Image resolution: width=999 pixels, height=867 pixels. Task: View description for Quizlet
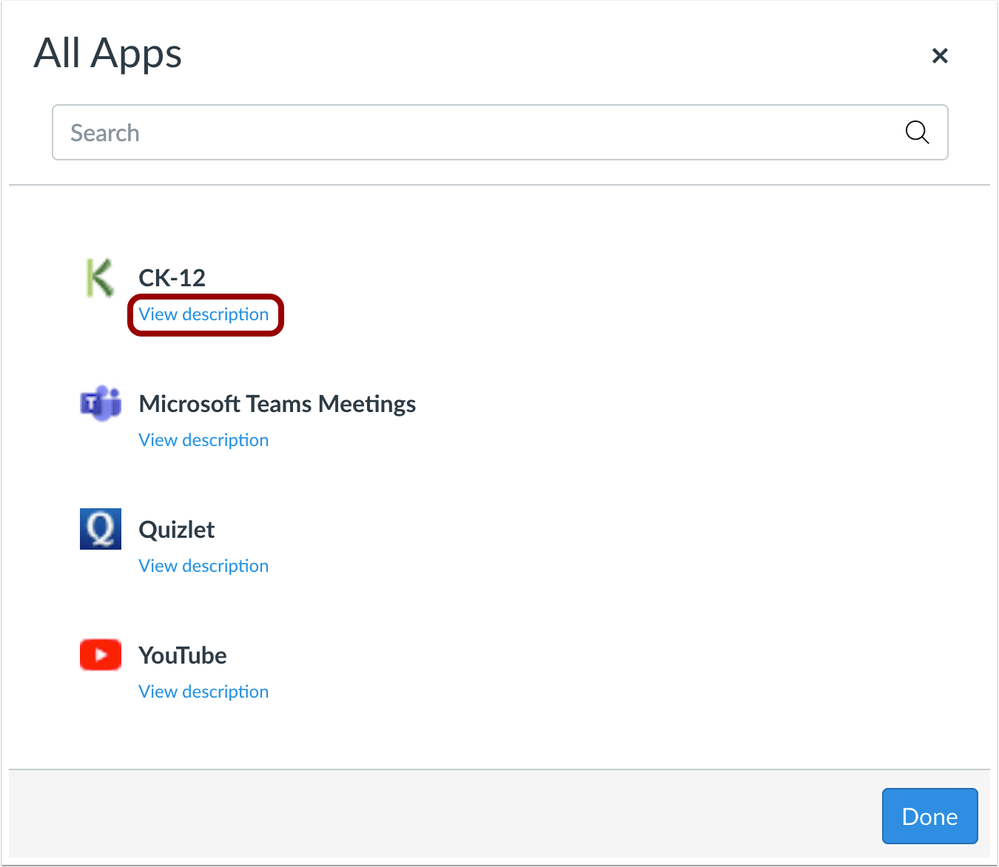click(204, 566)
